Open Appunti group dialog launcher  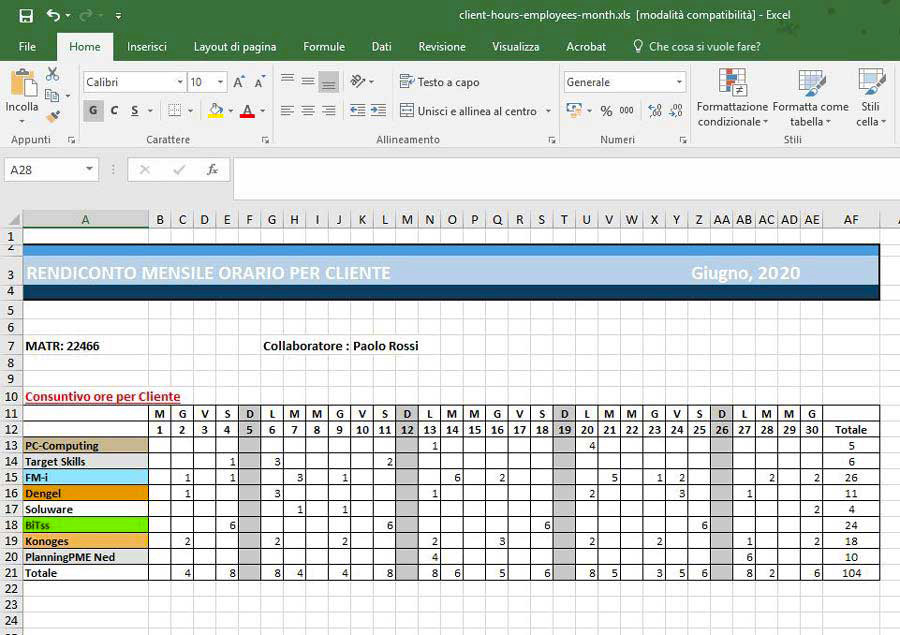click(71, 140)
